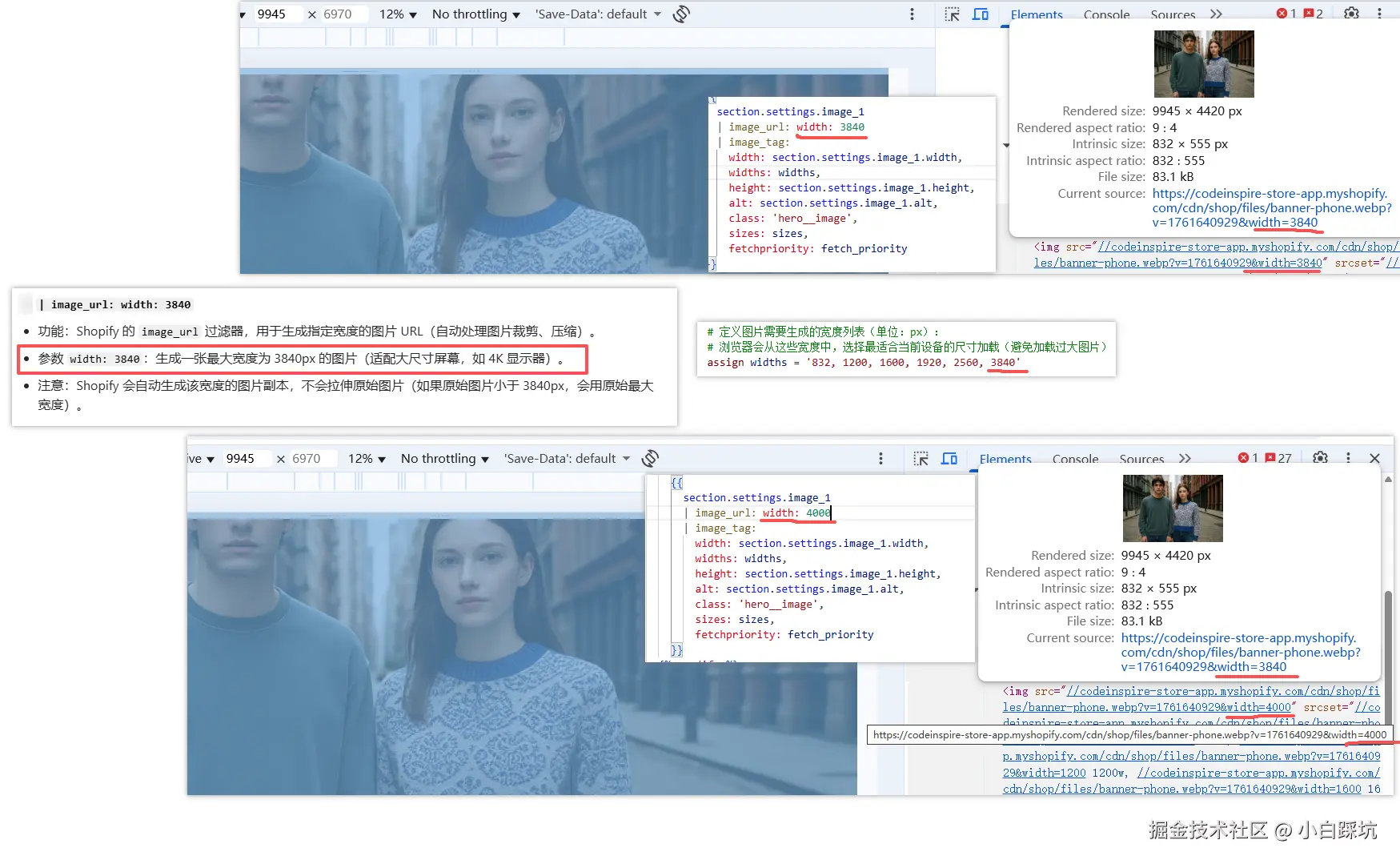Click '83.1 kB' file size in top tooltip

coord(1173,176)
